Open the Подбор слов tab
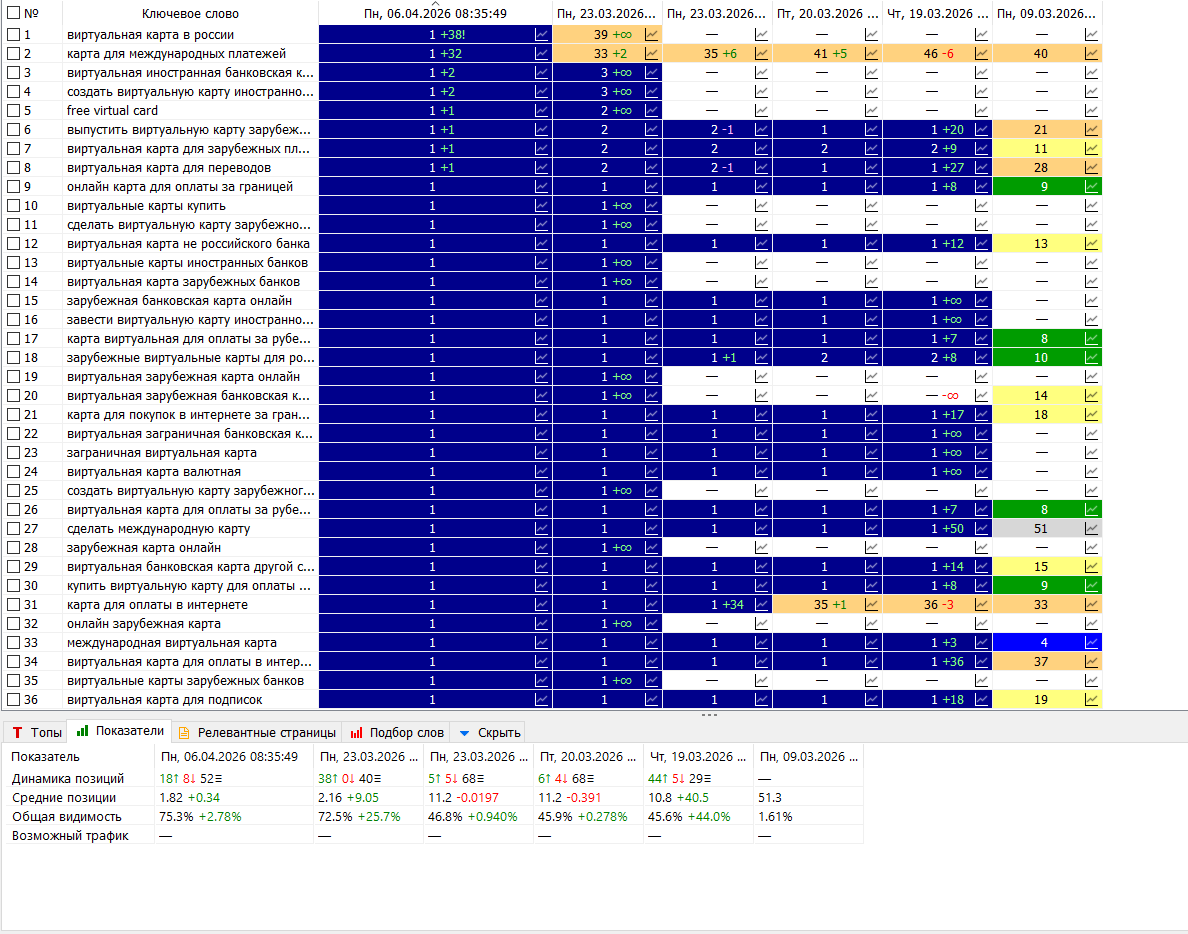Image resolution: width=1188 pixels, height=934 pixels. (397, 733)
